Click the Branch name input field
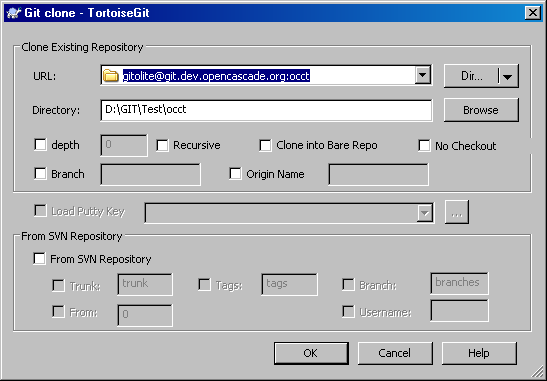547x381 pixels. [150, 174]
